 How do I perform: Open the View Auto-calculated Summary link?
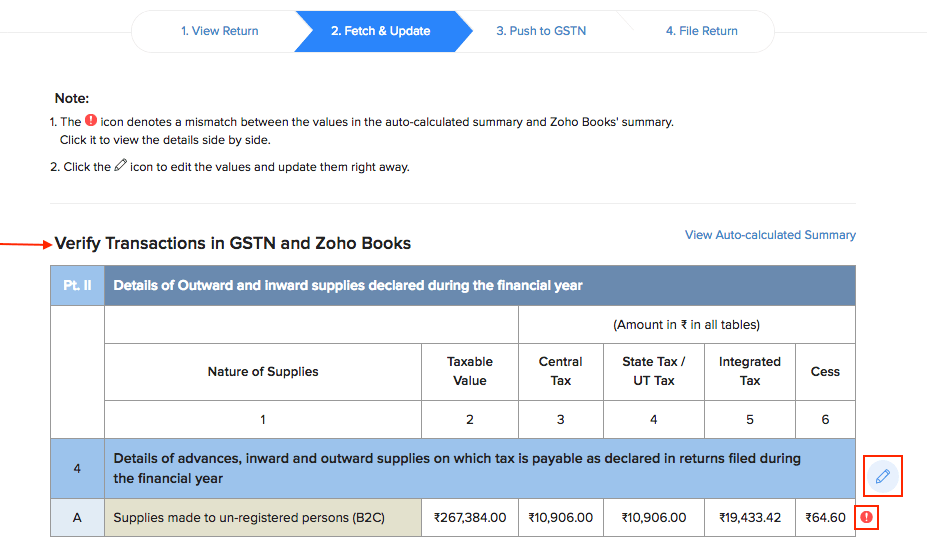(770, 235)
